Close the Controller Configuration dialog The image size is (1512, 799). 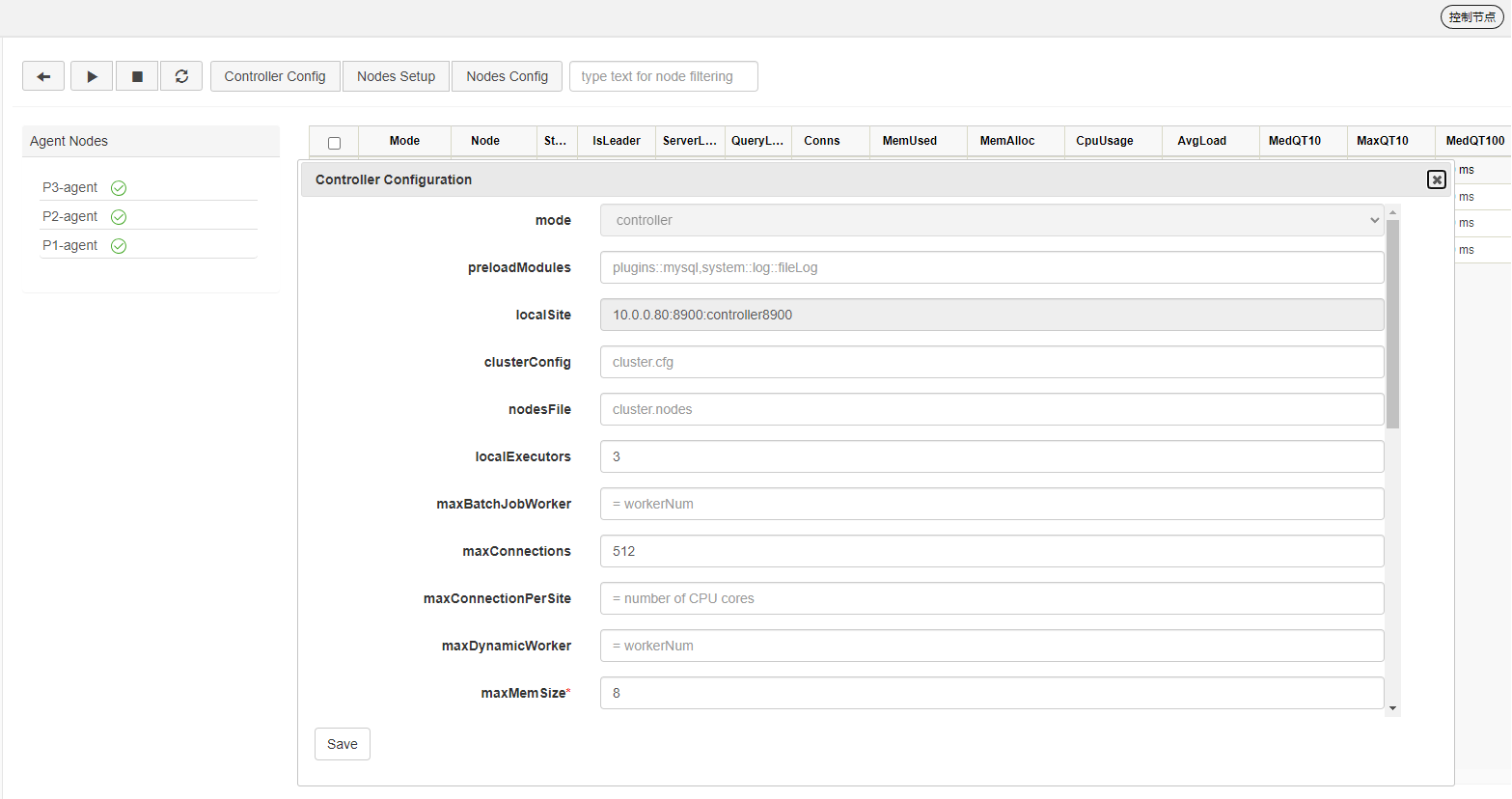1436,179
